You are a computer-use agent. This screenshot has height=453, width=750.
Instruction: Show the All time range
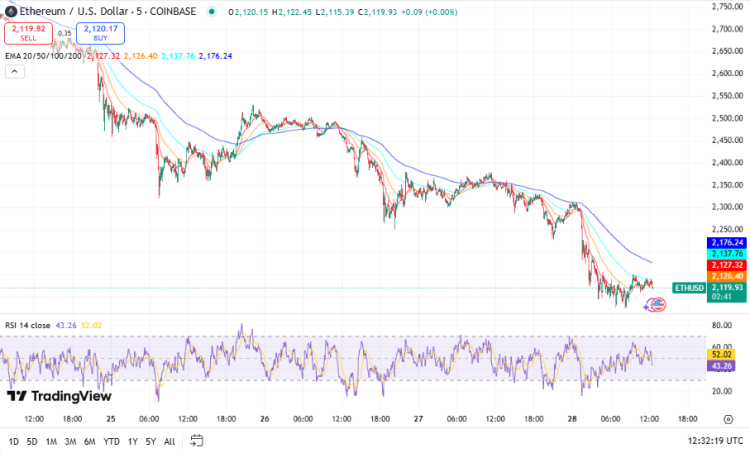pos(169,440)
